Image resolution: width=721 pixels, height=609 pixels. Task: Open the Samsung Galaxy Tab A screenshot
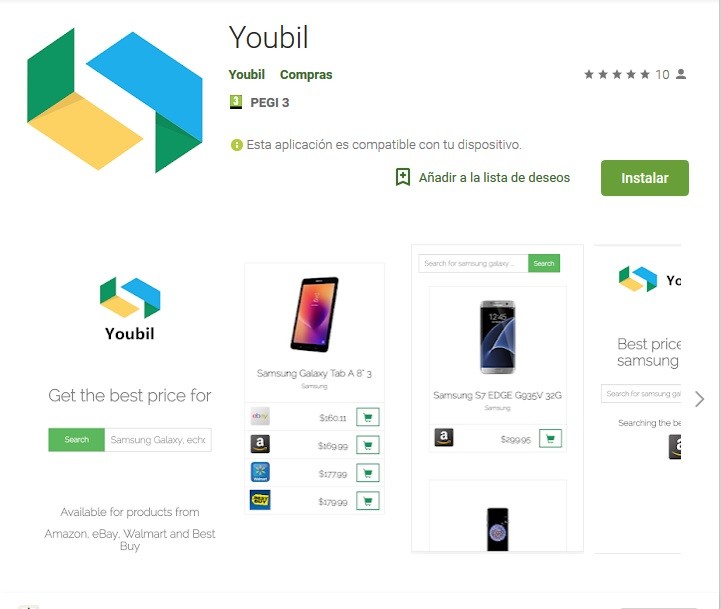coord(314,389)
